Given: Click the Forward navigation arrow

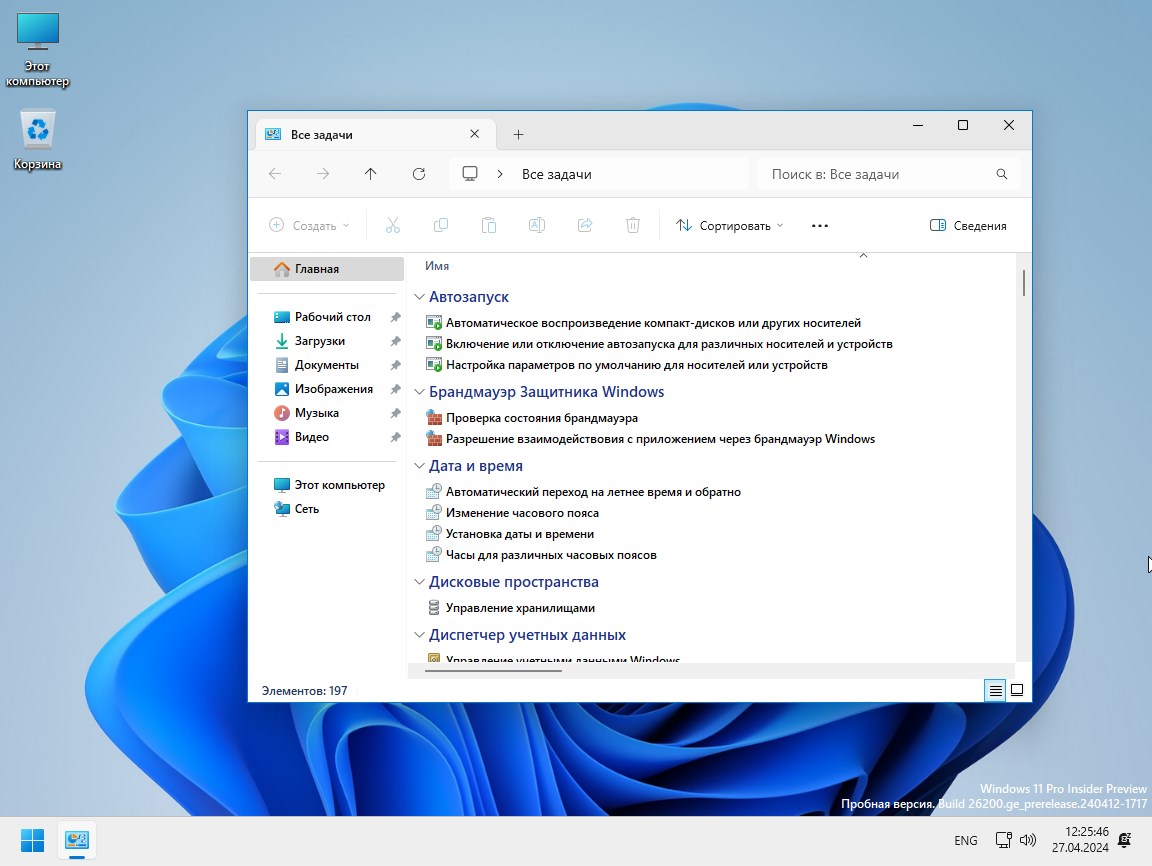Looking at the screenshot, I should coord(323,174).
